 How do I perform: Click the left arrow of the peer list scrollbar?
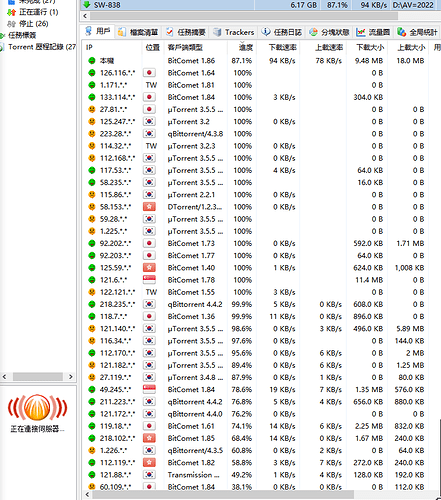87,495
